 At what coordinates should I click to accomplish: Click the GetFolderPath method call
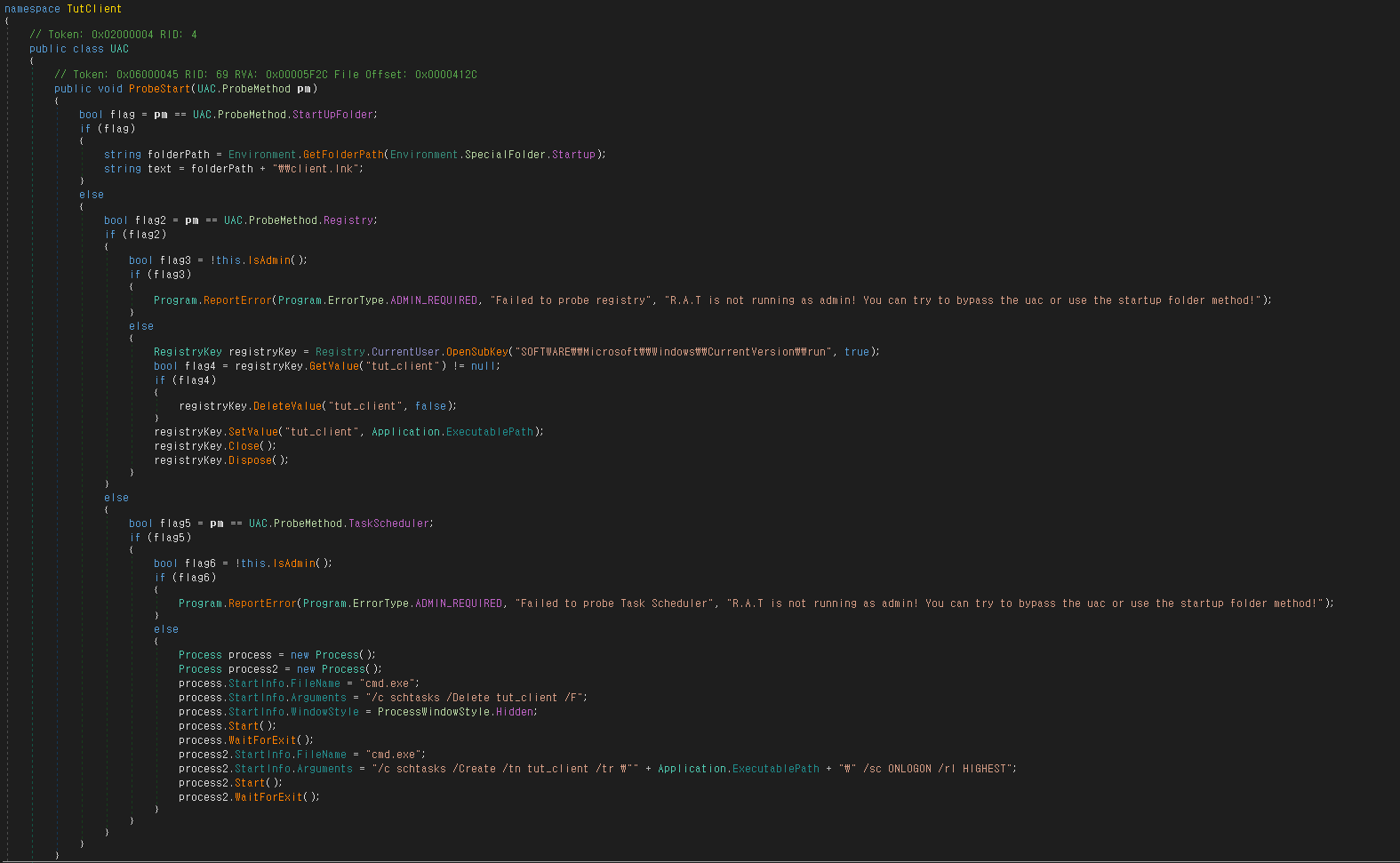click(343, 155)
